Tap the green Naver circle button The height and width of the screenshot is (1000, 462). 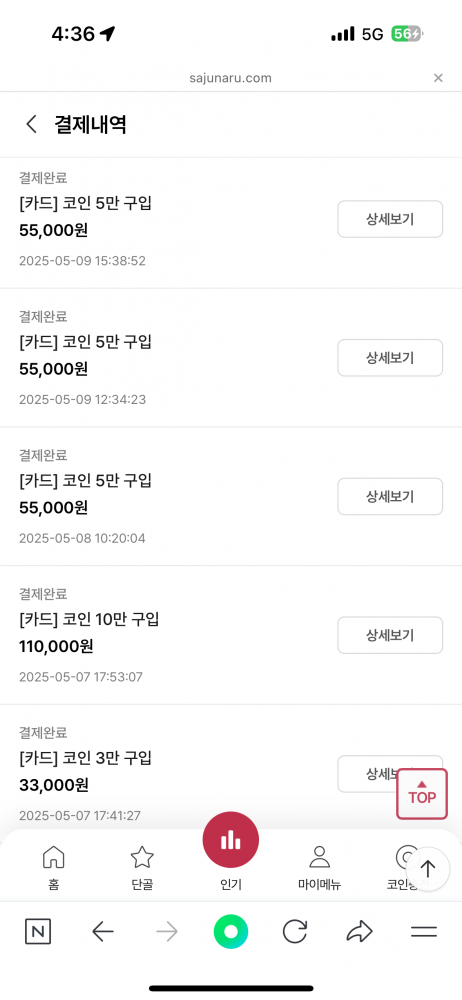[231, 932]
